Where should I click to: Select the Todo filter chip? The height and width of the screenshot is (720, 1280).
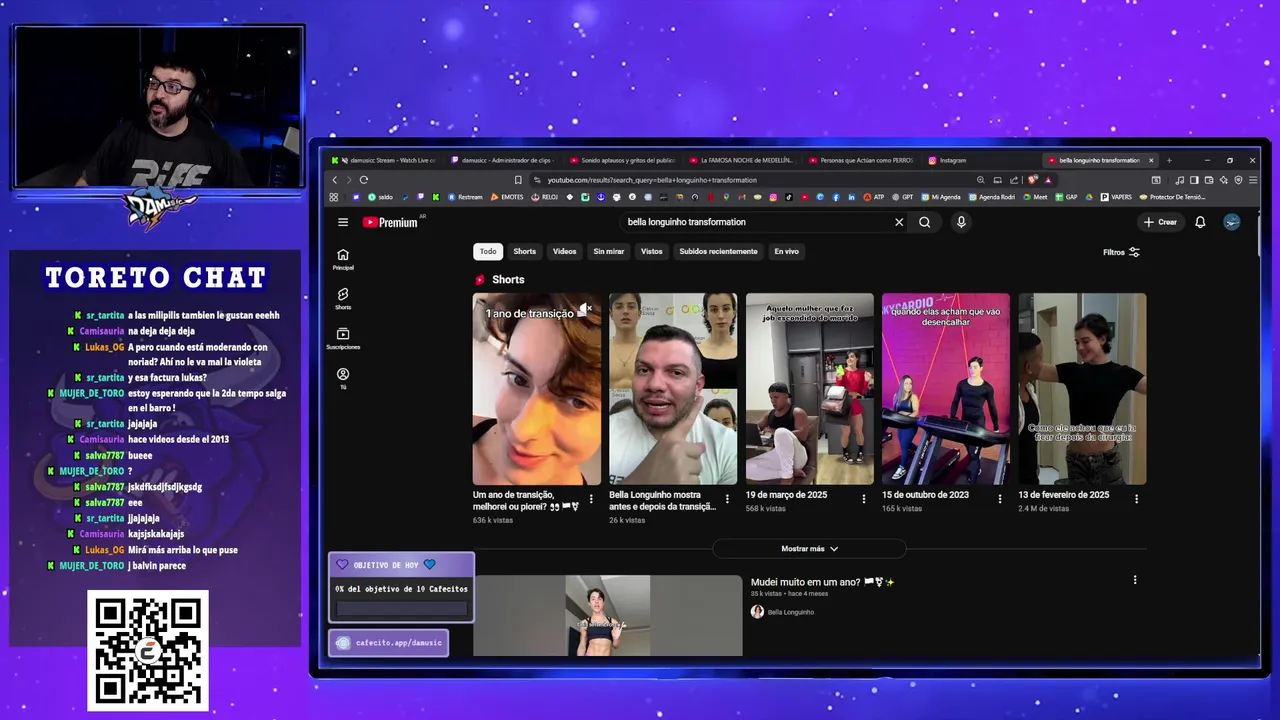488,251
